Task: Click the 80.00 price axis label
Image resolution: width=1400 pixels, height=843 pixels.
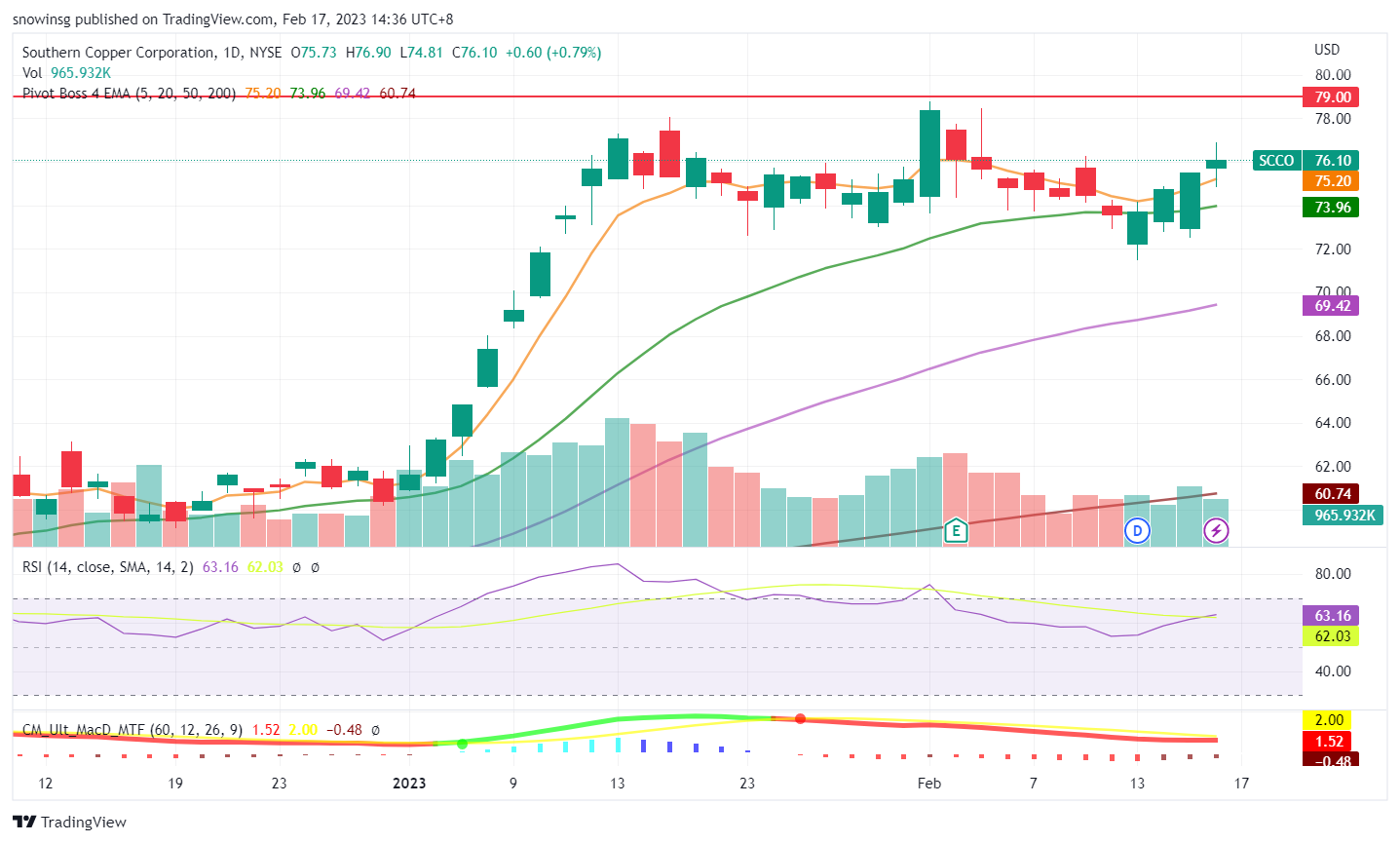Action: click(1332, 75)
